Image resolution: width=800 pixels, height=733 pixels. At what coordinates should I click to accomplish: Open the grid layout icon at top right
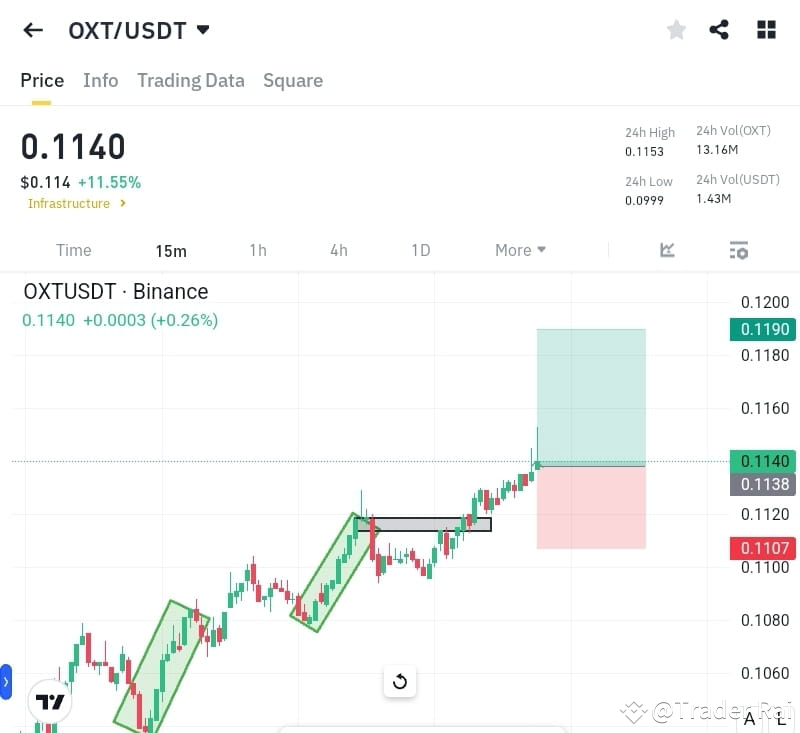coord(766,30)
